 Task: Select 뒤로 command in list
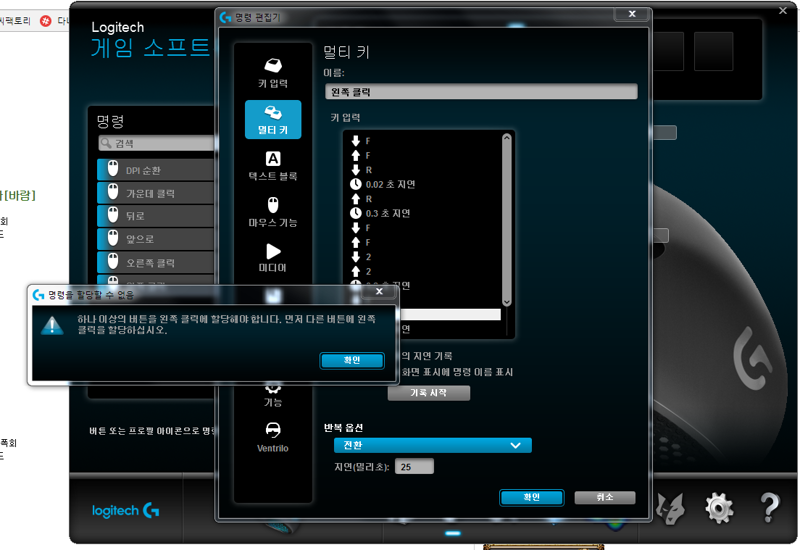pos(156,216)
